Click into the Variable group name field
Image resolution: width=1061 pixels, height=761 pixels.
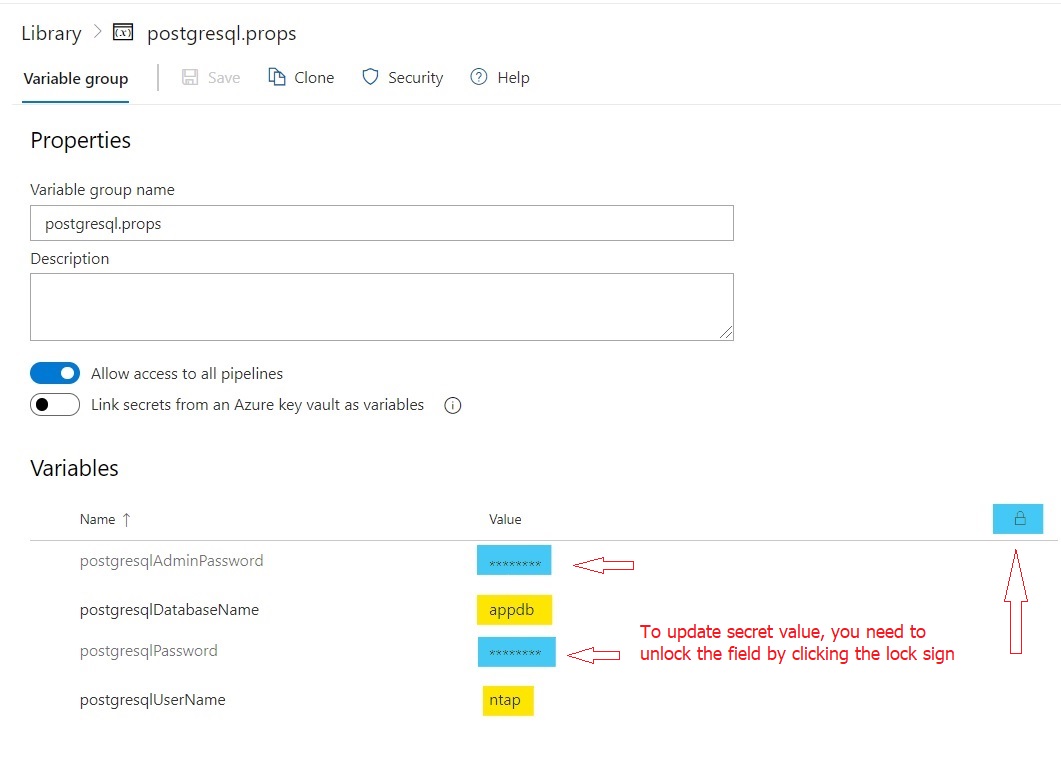pyautogui.click(x=381, y=223)
